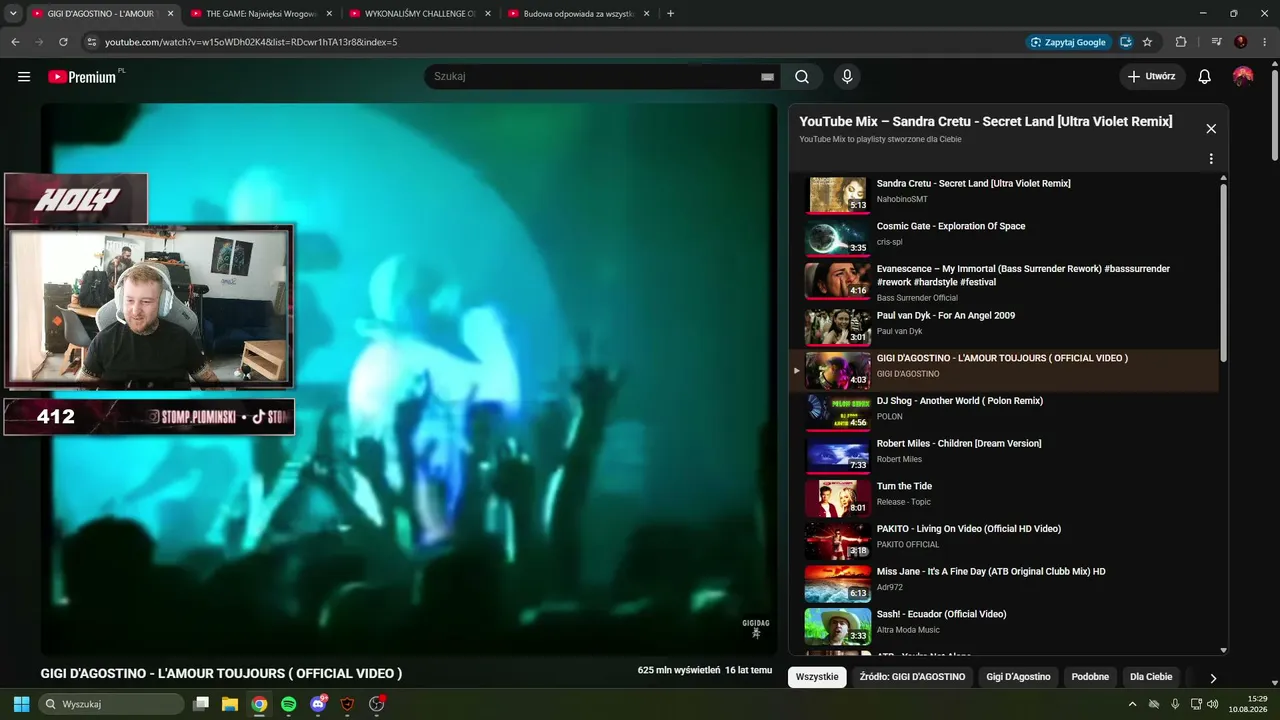Click the currently playing GIGI D'AGOSTINO playlist row
This screenshot has height=720, width=1280.
tap(1004, 369)
